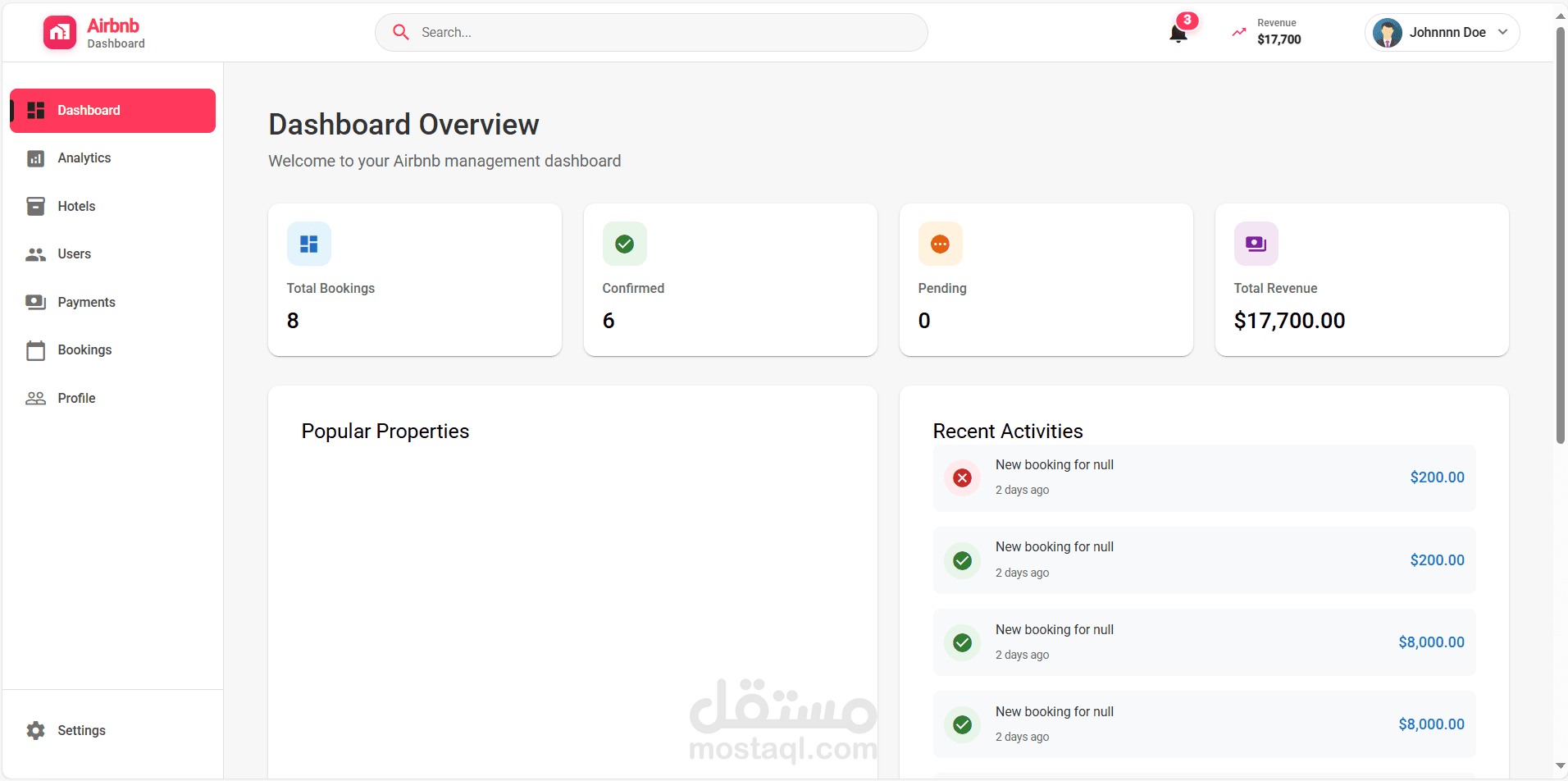
Task: Click the Analytics chart icon in sidebar
Action: click(36, 158)
